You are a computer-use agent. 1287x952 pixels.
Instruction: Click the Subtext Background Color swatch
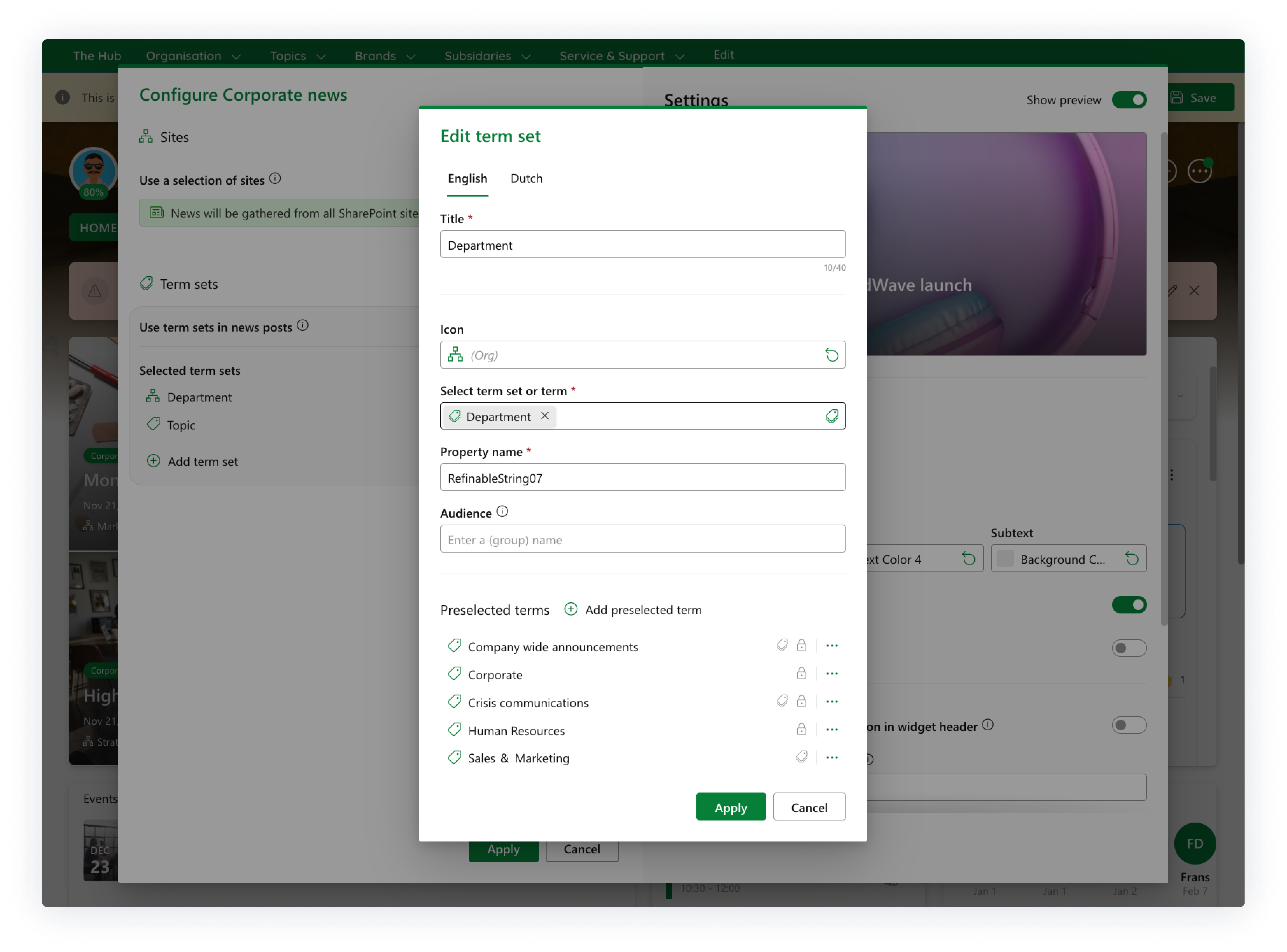(x=1005, y=559)
